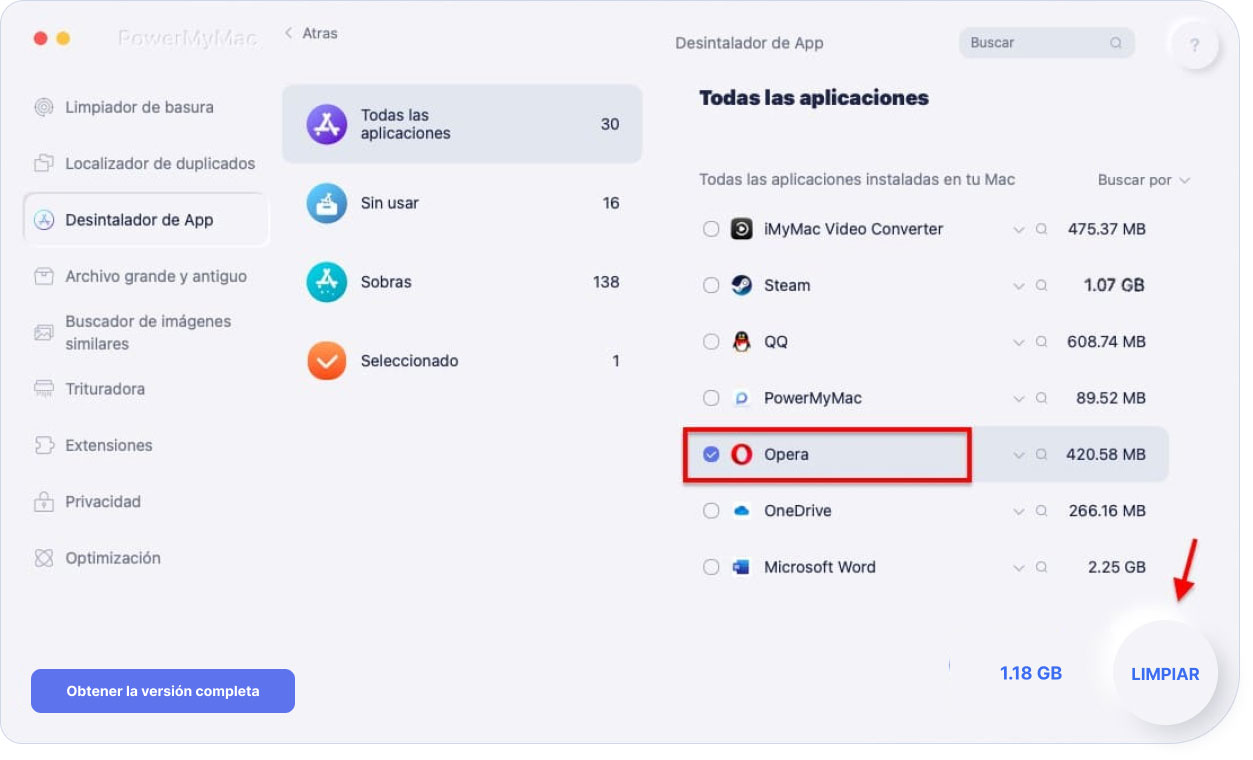Open Localizador de duplicados section

[x=160, y=163]
